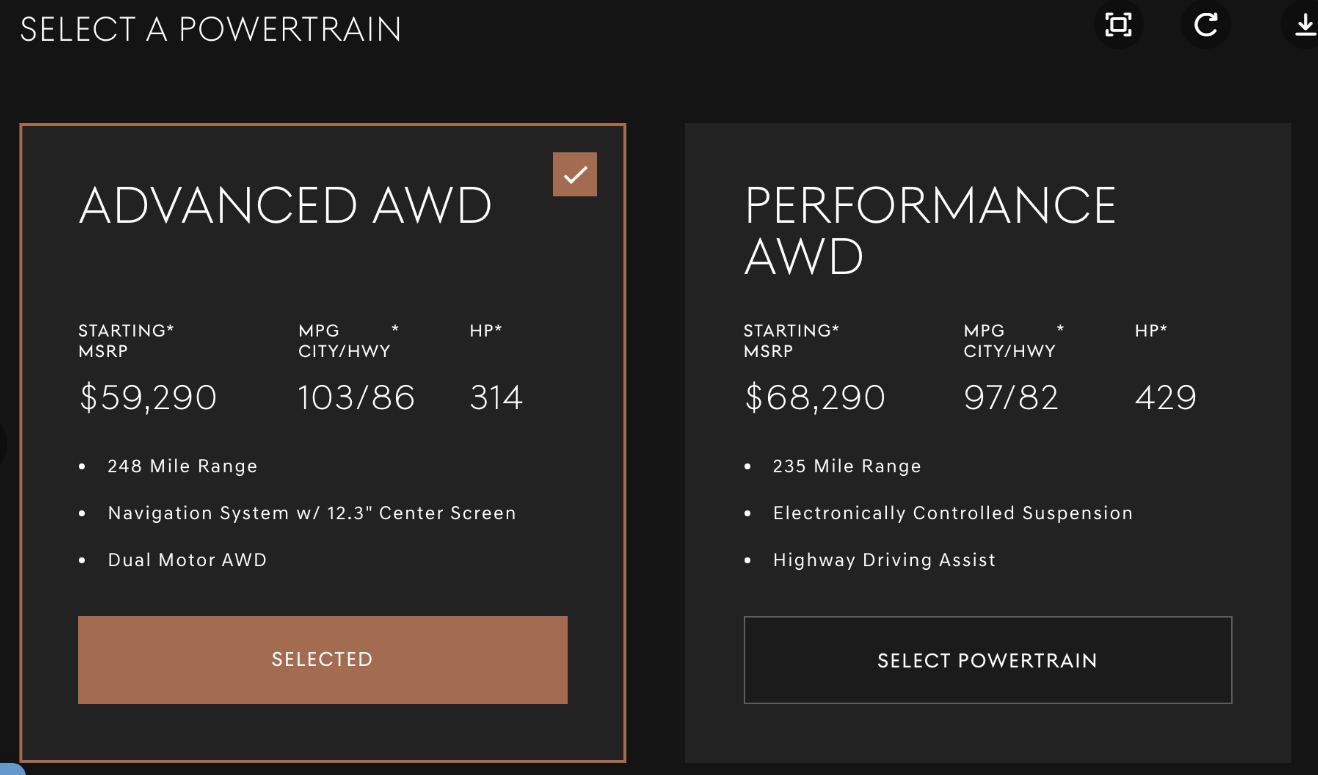This screenshot has width=1318, height=775.
Task: Click the 429 horsepower value
Action: tap(1166, 398)
